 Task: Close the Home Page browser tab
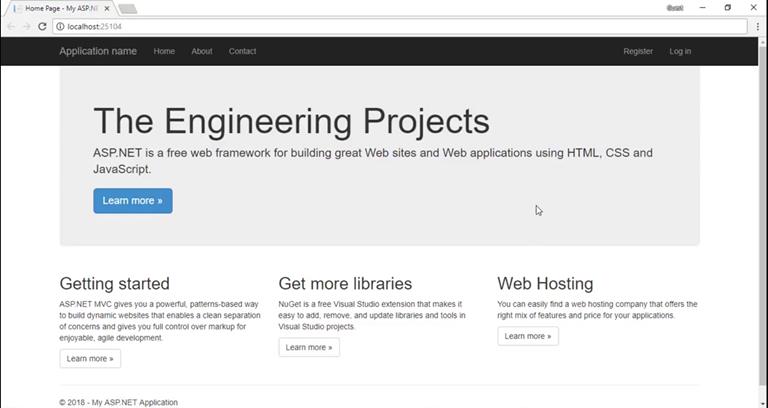[106, 8]
